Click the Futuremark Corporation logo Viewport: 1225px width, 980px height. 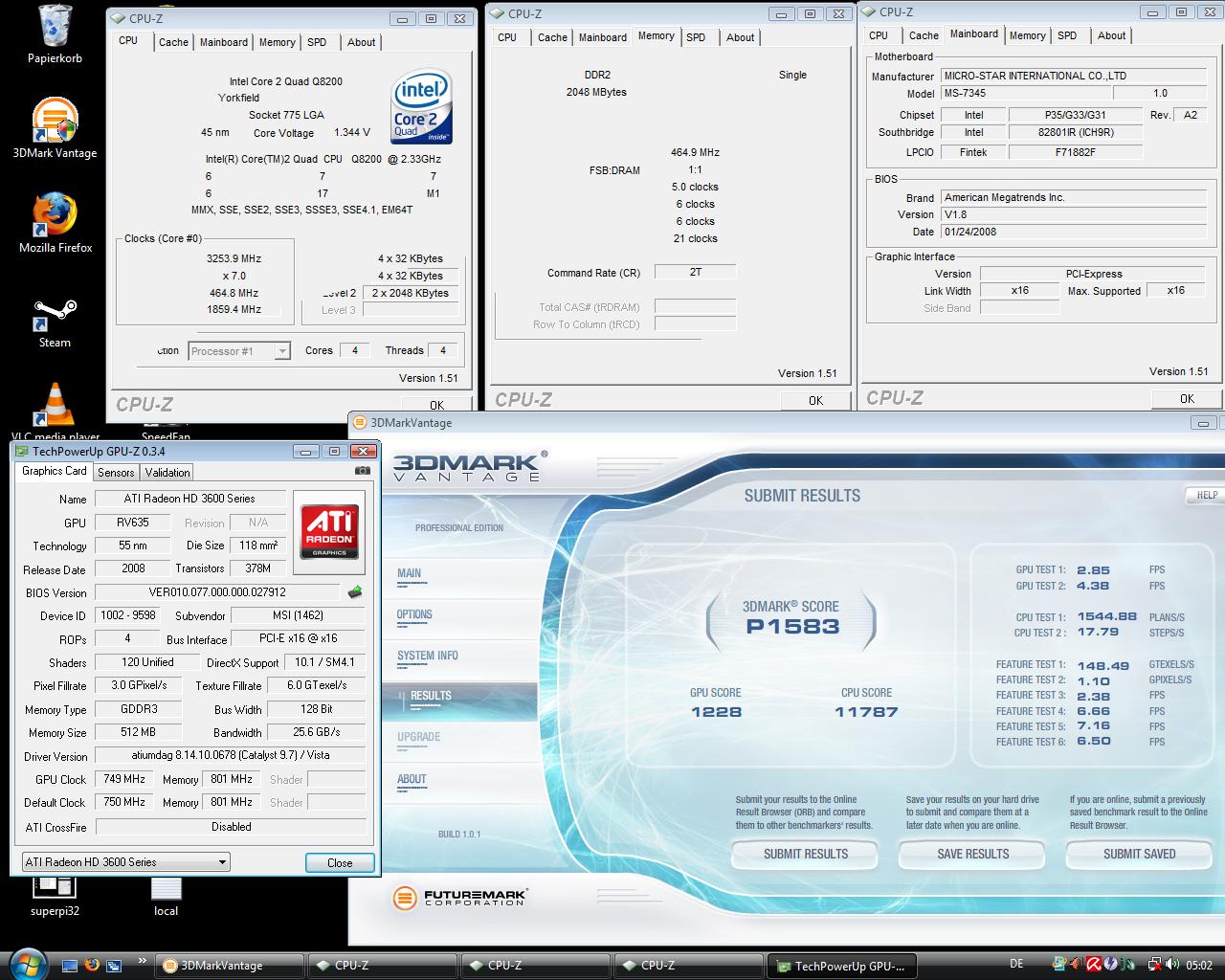tap(460, 898)
